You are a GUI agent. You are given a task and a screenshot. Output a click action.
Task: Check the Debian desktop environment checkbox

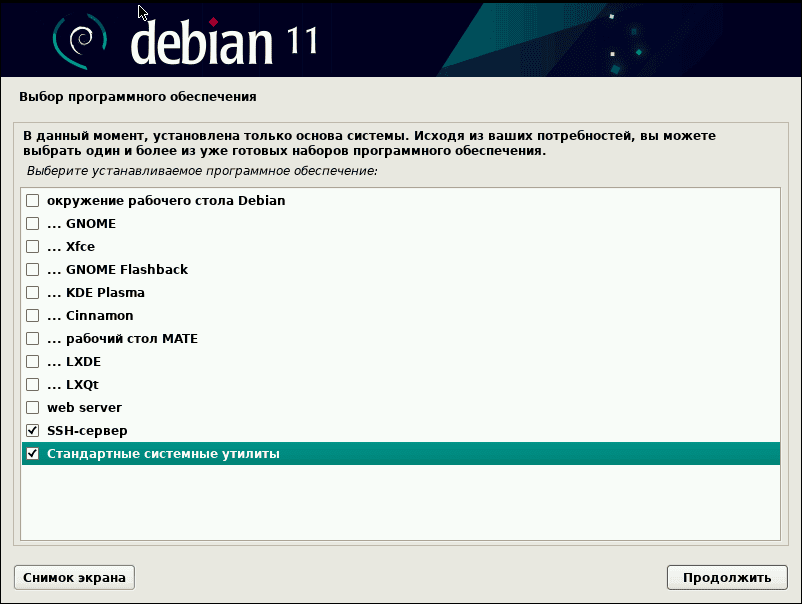tap(33, 200)
